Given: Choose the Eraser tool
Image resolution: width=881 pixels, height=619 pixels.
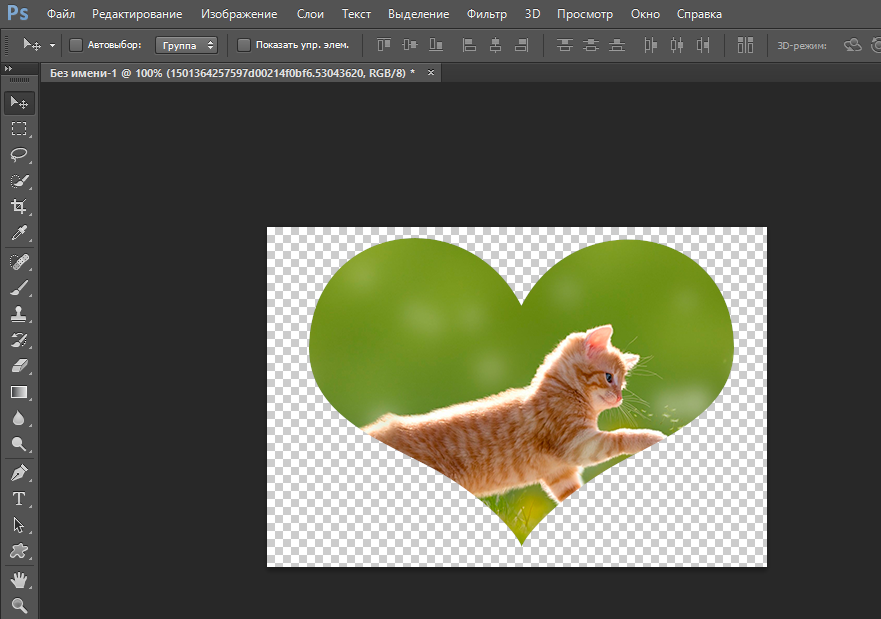Looking at the screenshot, I should click(x=19, y=366).
